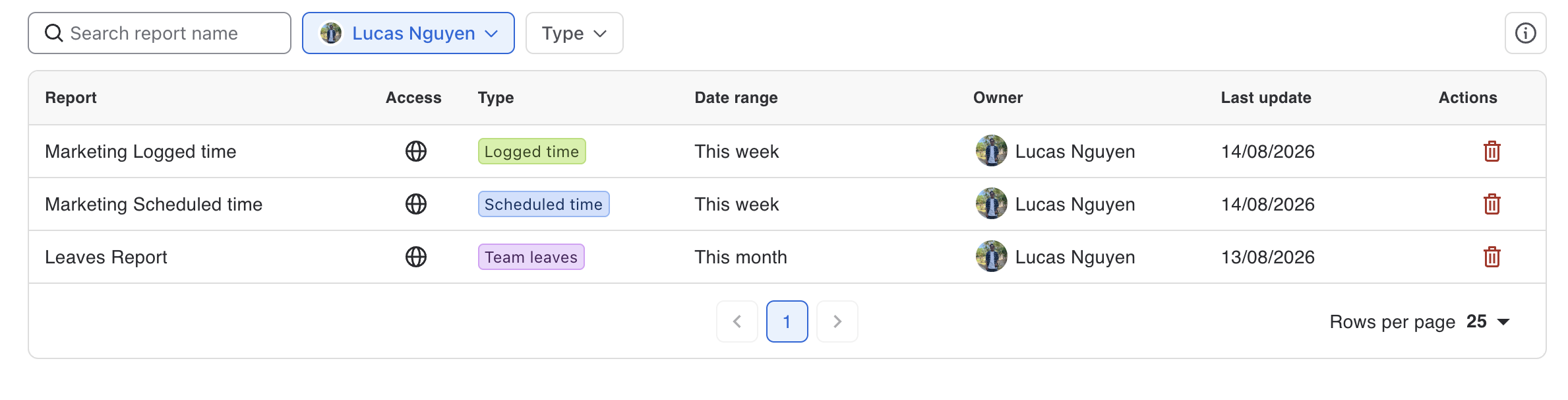Open the info icon button

(x=1525, y=33)
